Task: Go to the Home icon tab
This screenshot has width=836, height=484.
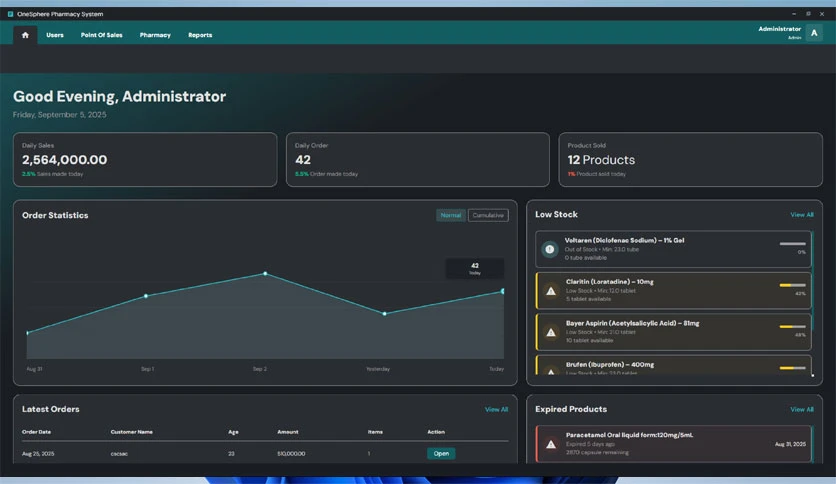Action: pos(25,35)
